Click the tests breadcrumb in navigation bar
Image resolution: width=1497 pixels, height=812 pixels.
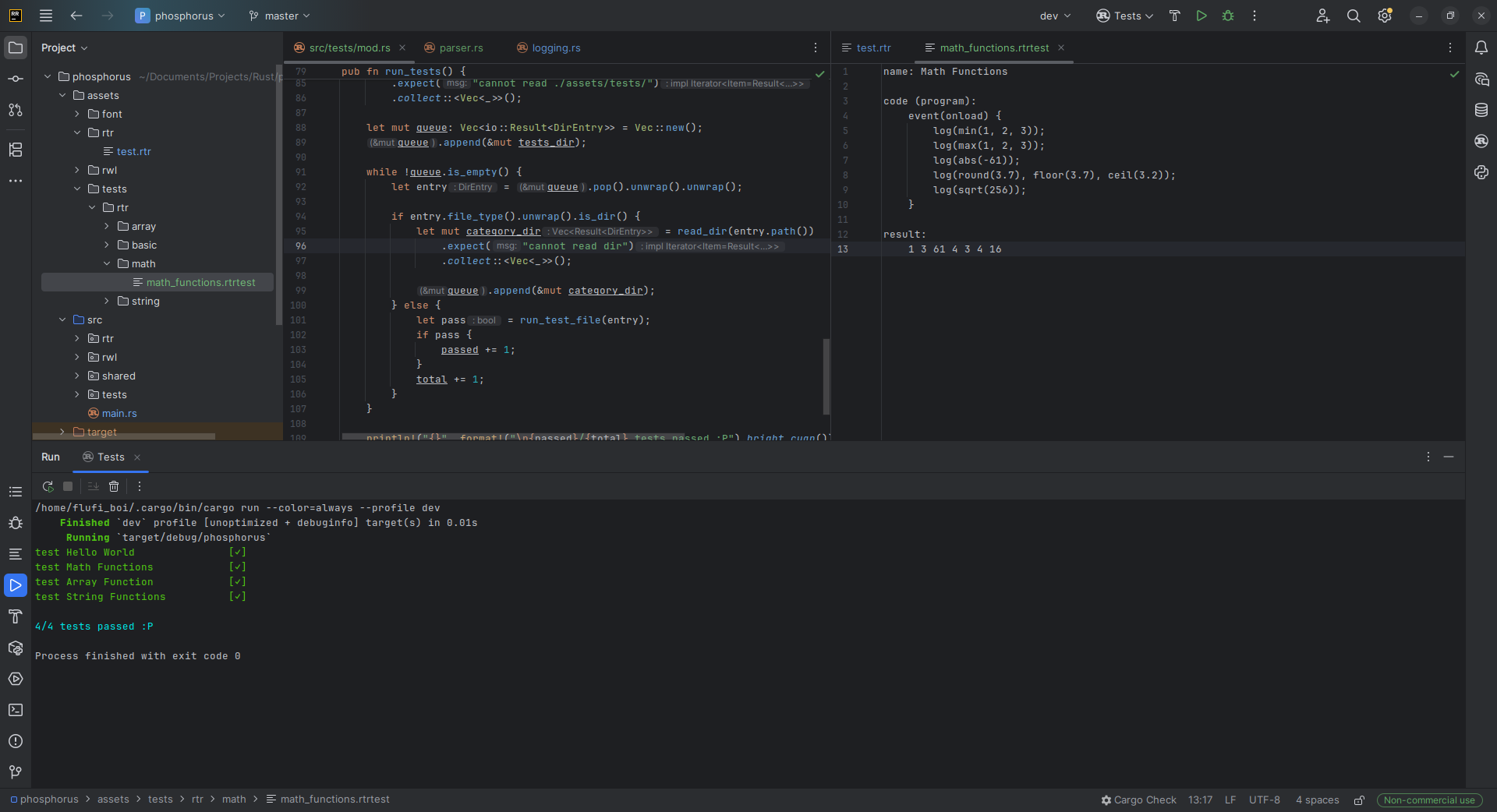click(x=161, y=800)
